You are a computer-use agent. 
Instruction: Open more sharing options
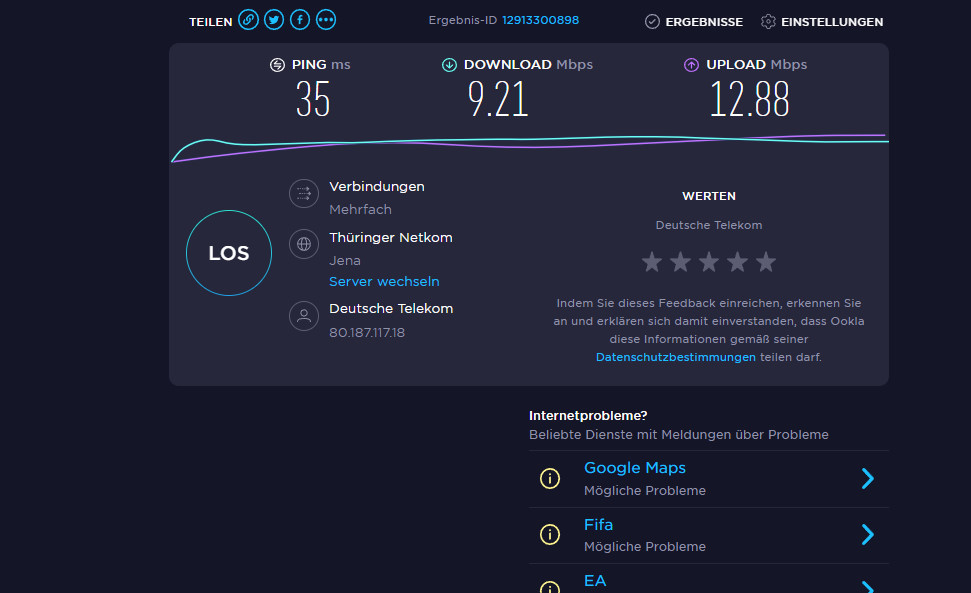coord(326,20)
